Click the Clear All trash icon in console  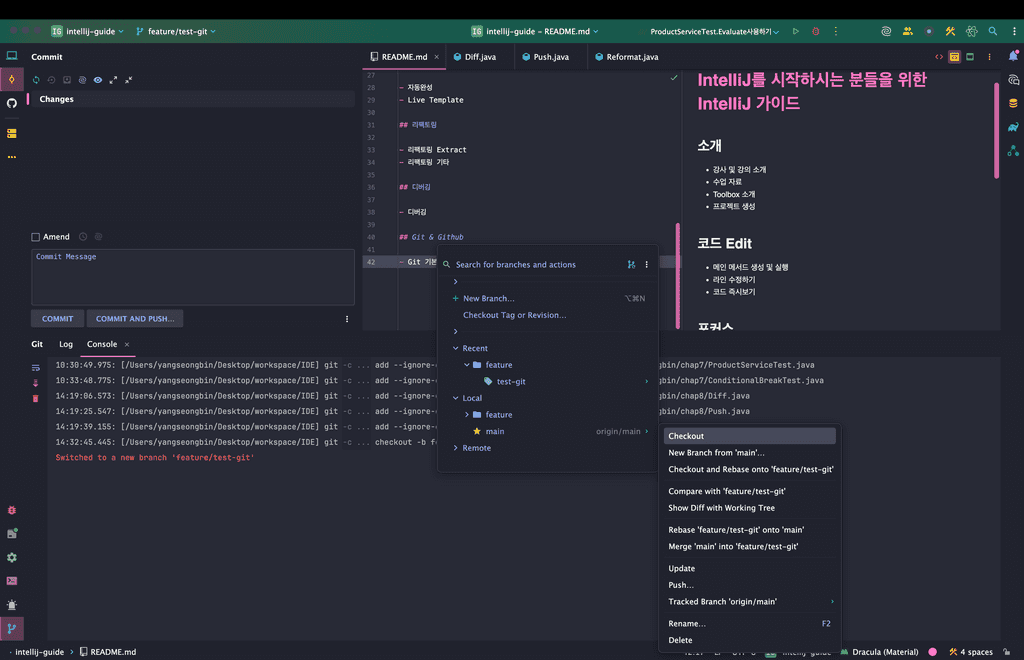tap(36, 398)
